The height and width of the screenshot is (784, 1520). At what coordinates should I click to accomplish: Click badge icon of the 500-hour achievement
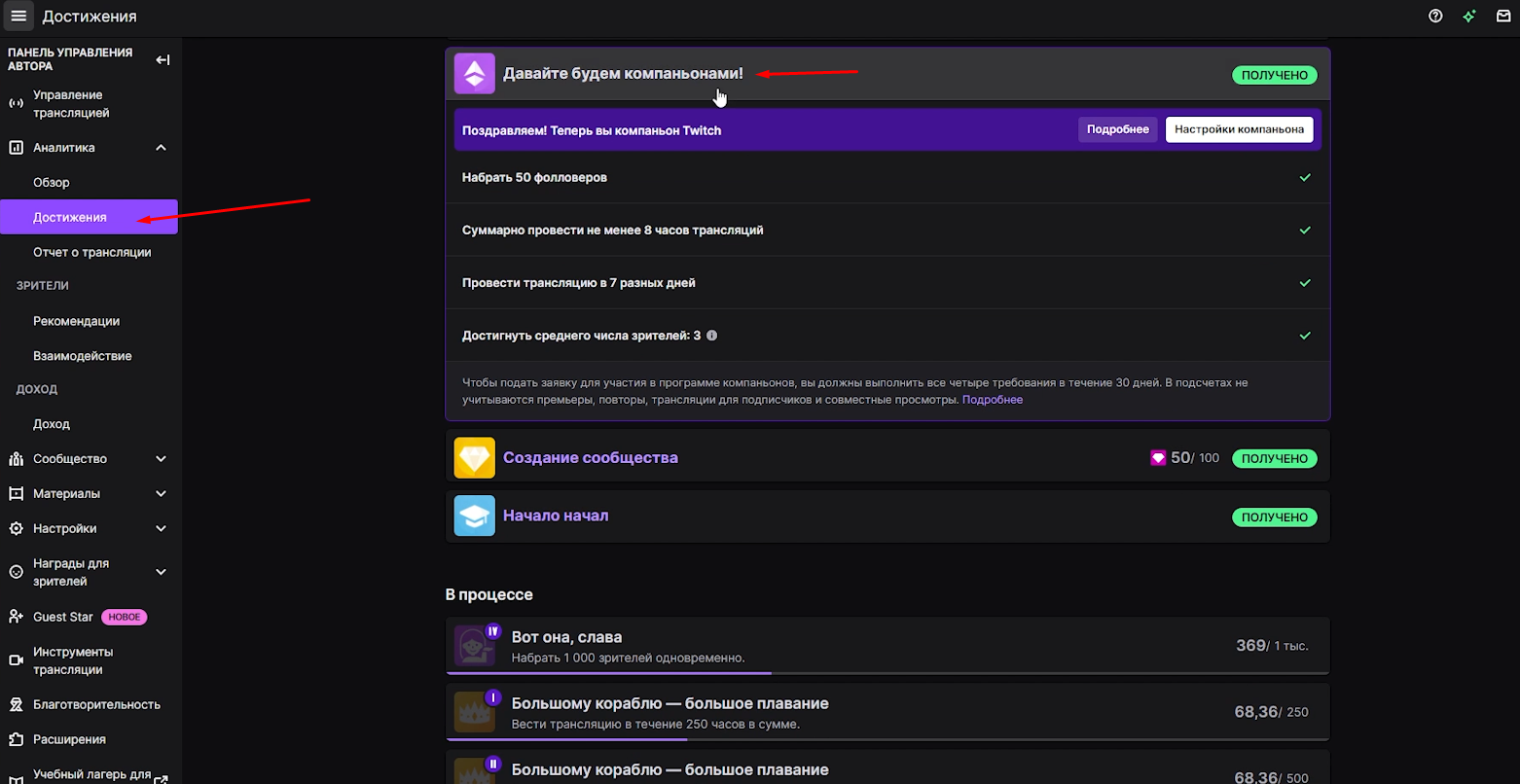[475, 770]
